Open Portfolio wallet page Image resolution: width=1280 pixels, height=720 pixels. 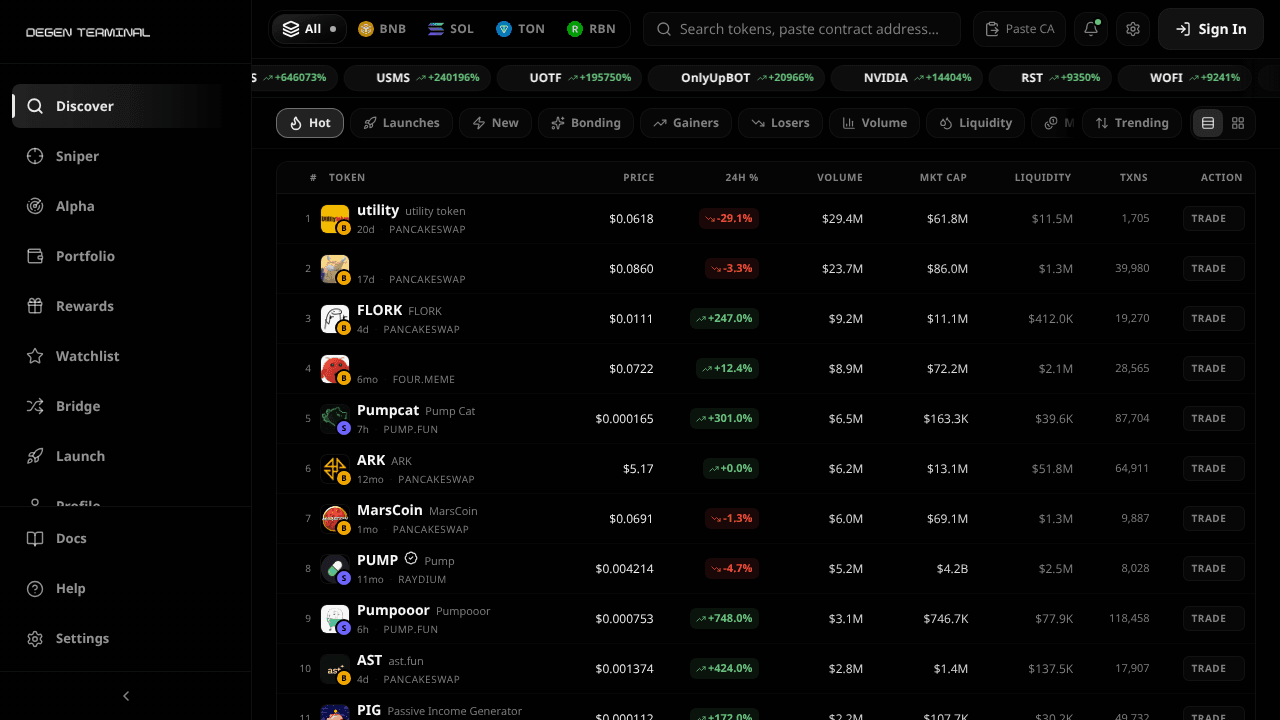[x=118, y=256]
